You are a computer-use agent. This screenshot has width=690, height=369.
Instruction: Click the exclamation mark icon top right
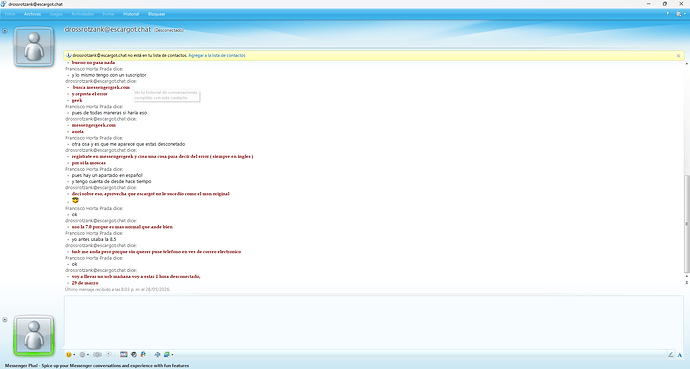coord(668,14)
